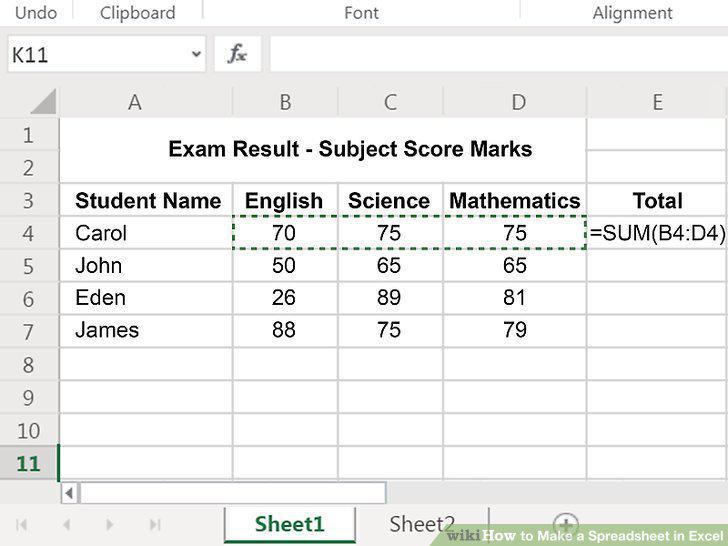
Task: Click James's Science score 75
Action: coord(390,332)
